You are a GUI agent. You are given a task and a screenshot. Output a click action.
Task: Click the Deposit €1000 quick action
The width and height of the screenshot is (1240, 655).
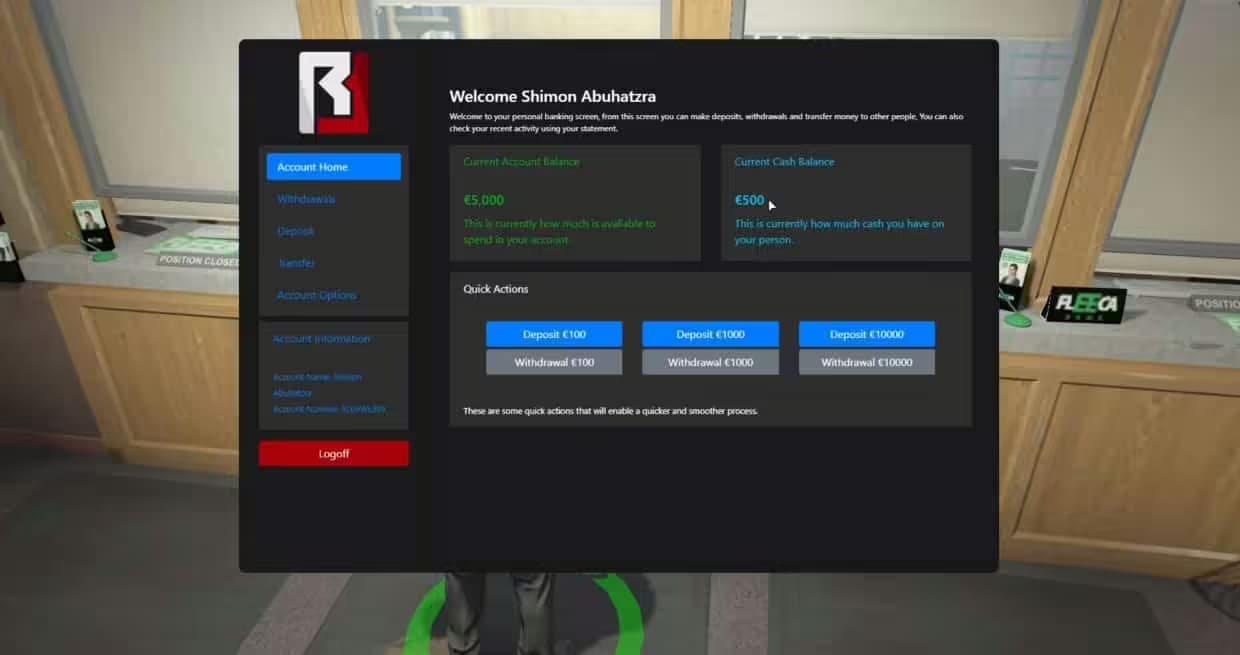(710, 333)
